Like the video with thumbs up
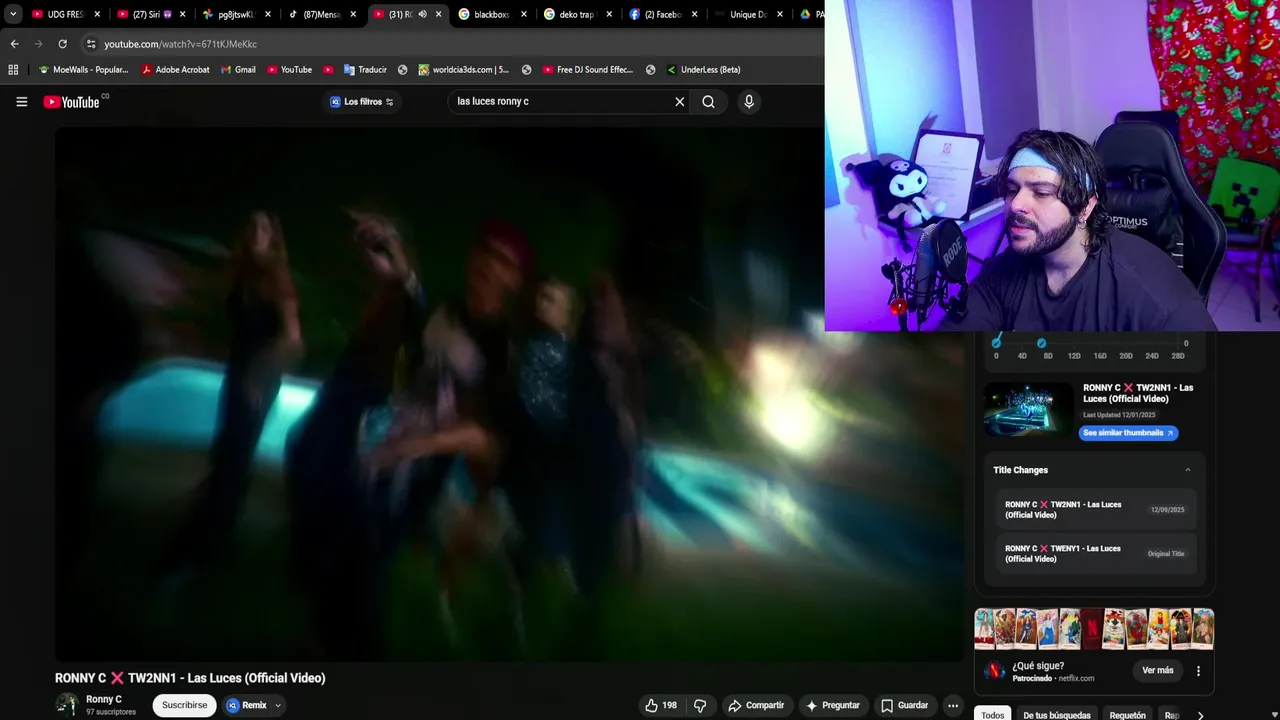Screen dimensions: 1280x720 652,705
